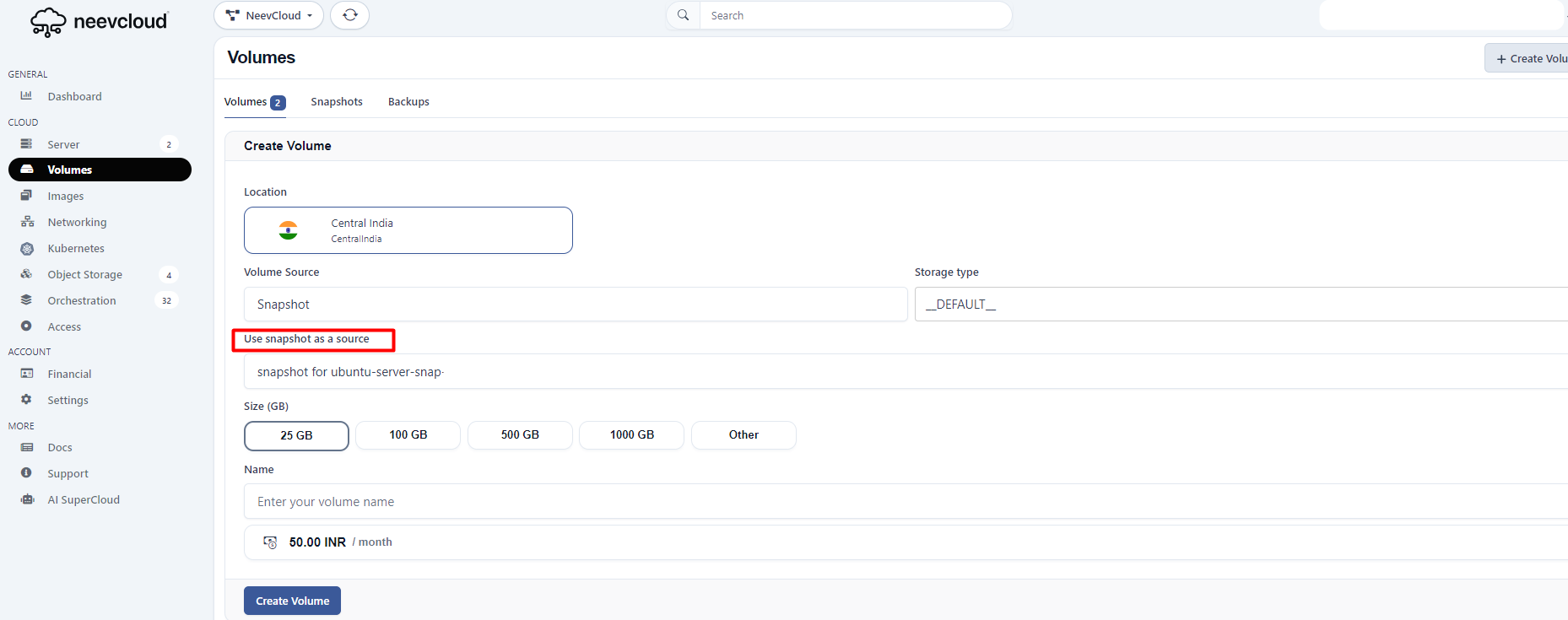1568x620 pixels.
Task: Open the NeevCloud project dropdown
Action: click(268, 15)
